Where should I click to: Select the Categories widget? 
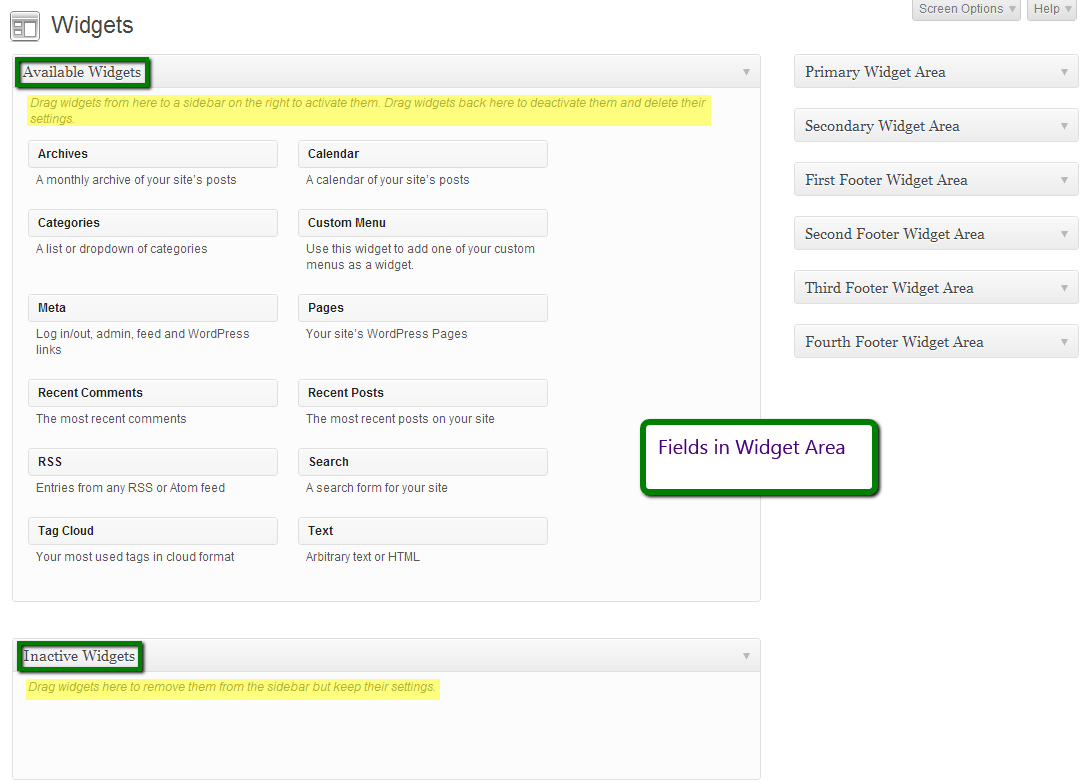pyautogui.click(x=152, y=222)
